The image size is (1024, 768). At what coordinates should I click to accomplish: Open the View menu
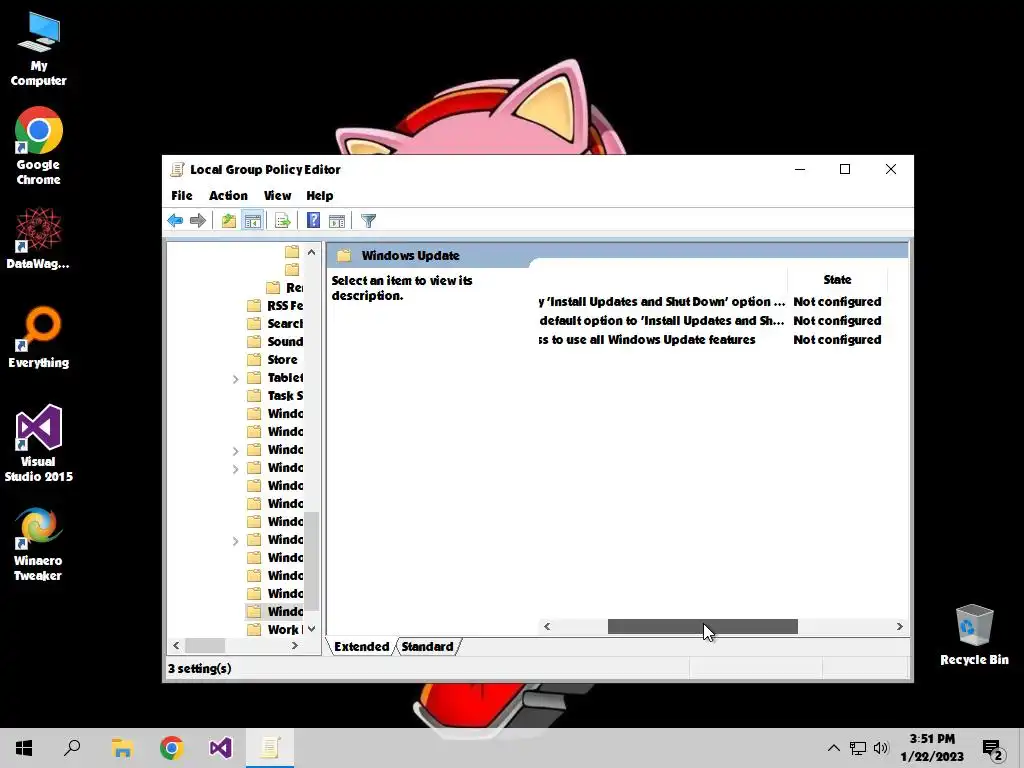277,195
